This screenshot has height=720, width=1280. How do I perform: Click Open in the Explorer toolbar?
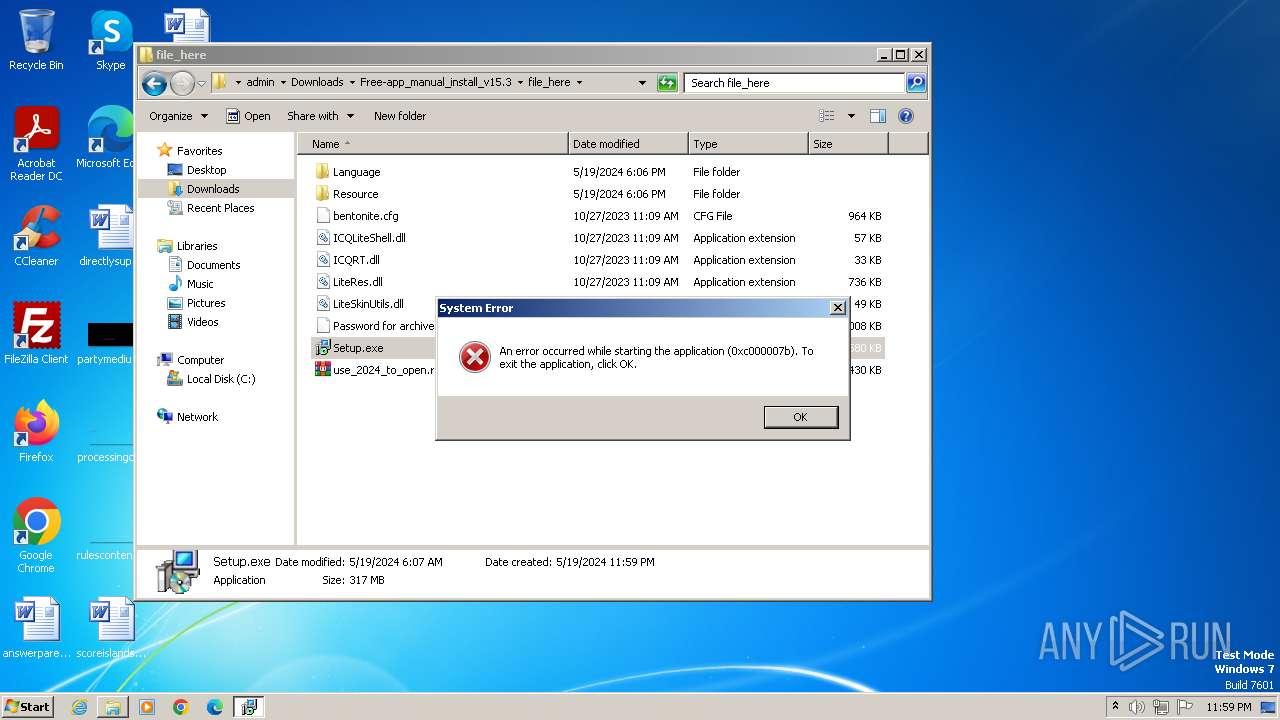coord(248,116)
